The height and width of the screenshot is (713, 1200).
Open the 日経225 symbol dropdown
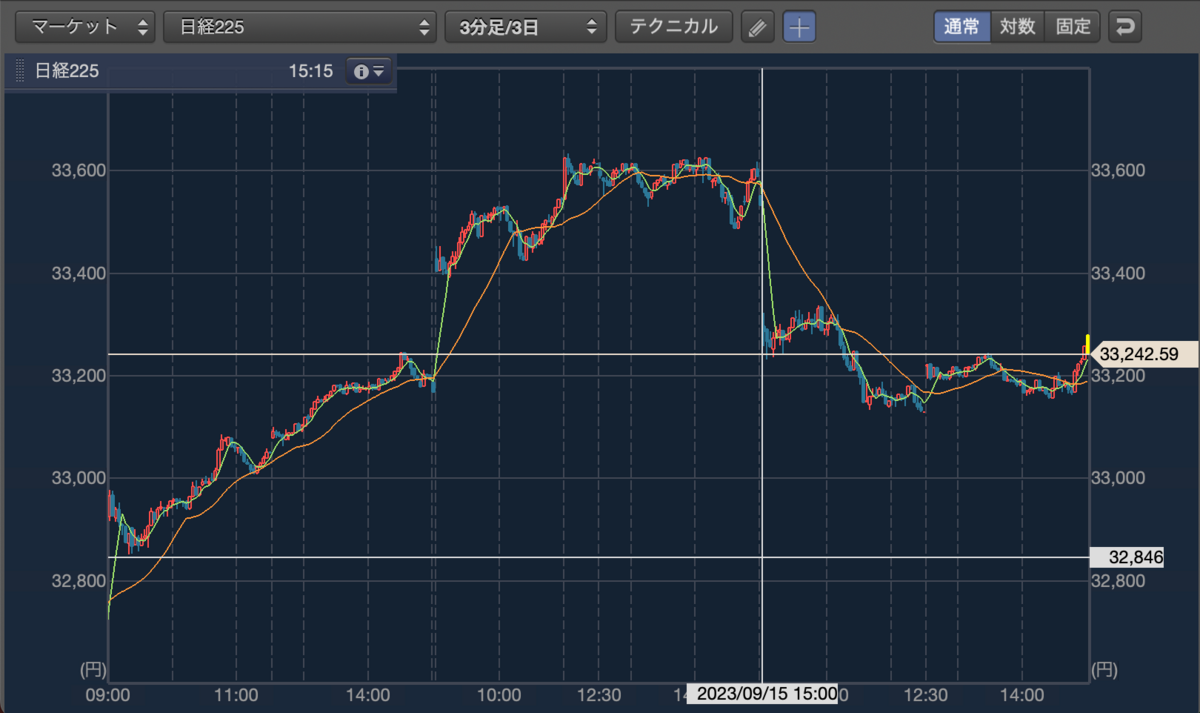pyautogui.click(x=300, y=27)
